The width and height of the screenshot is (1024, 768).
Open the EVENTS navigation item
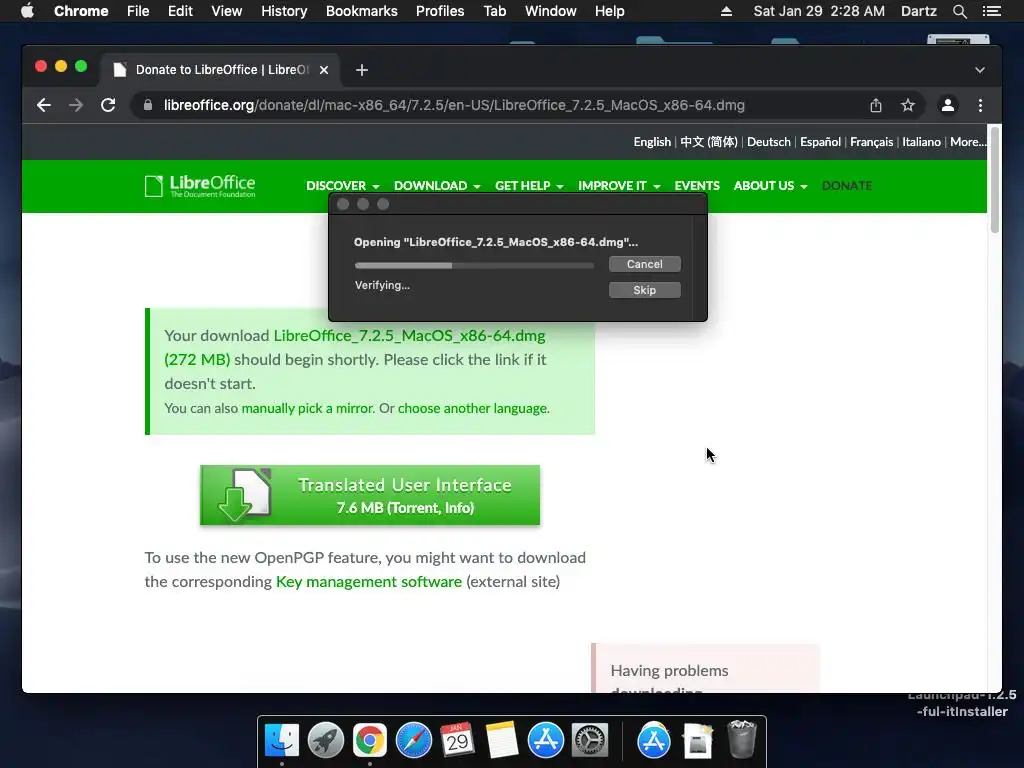[x=697, y=185]
